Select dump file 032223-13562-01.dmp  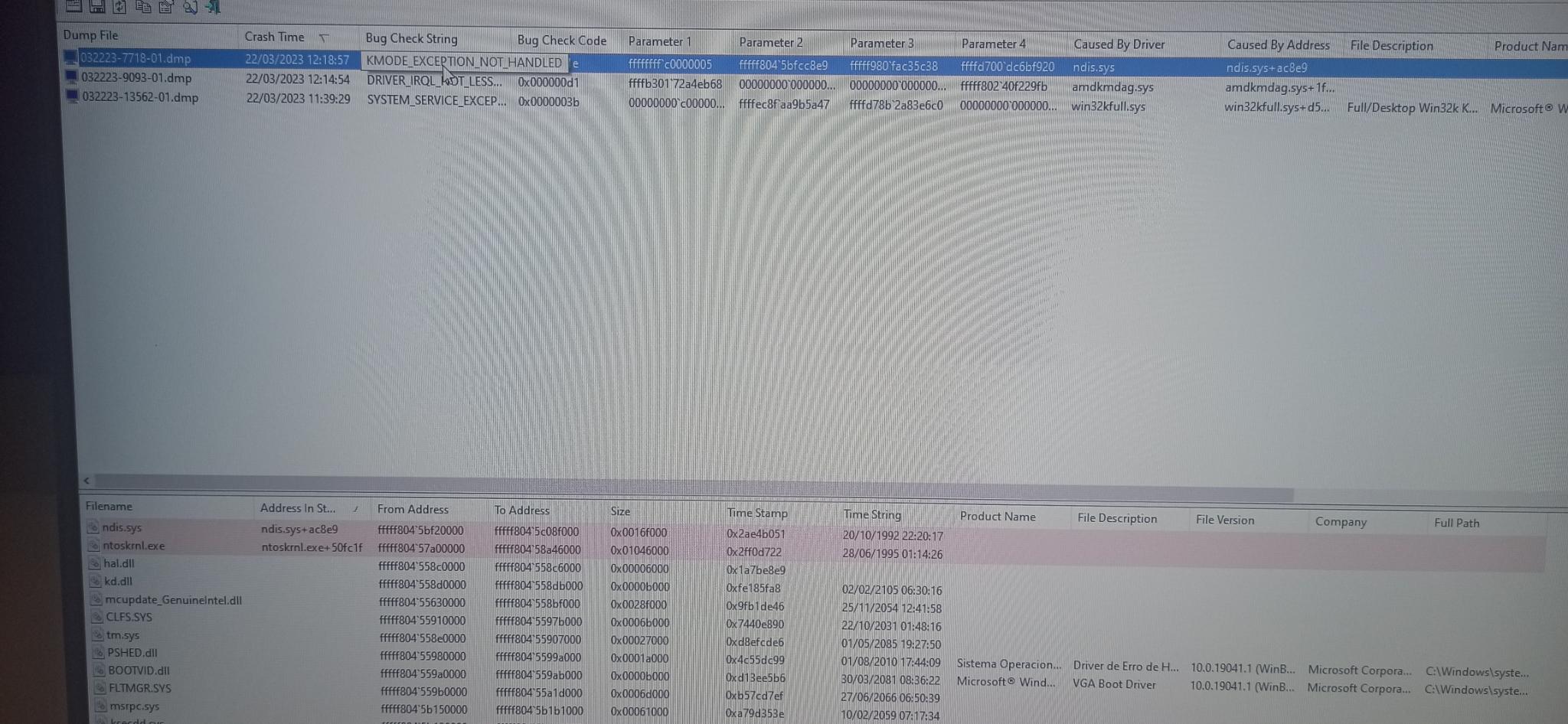pos(140,97)
